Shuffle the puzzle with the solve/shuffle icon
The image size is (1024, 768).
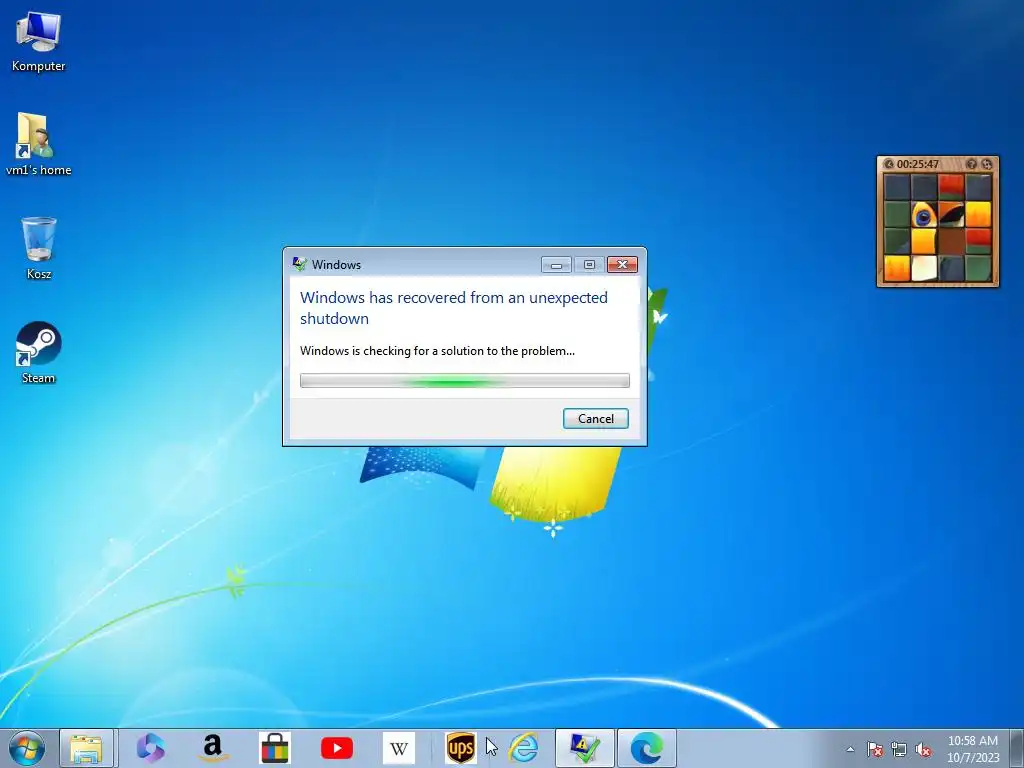tap(986, 164)
